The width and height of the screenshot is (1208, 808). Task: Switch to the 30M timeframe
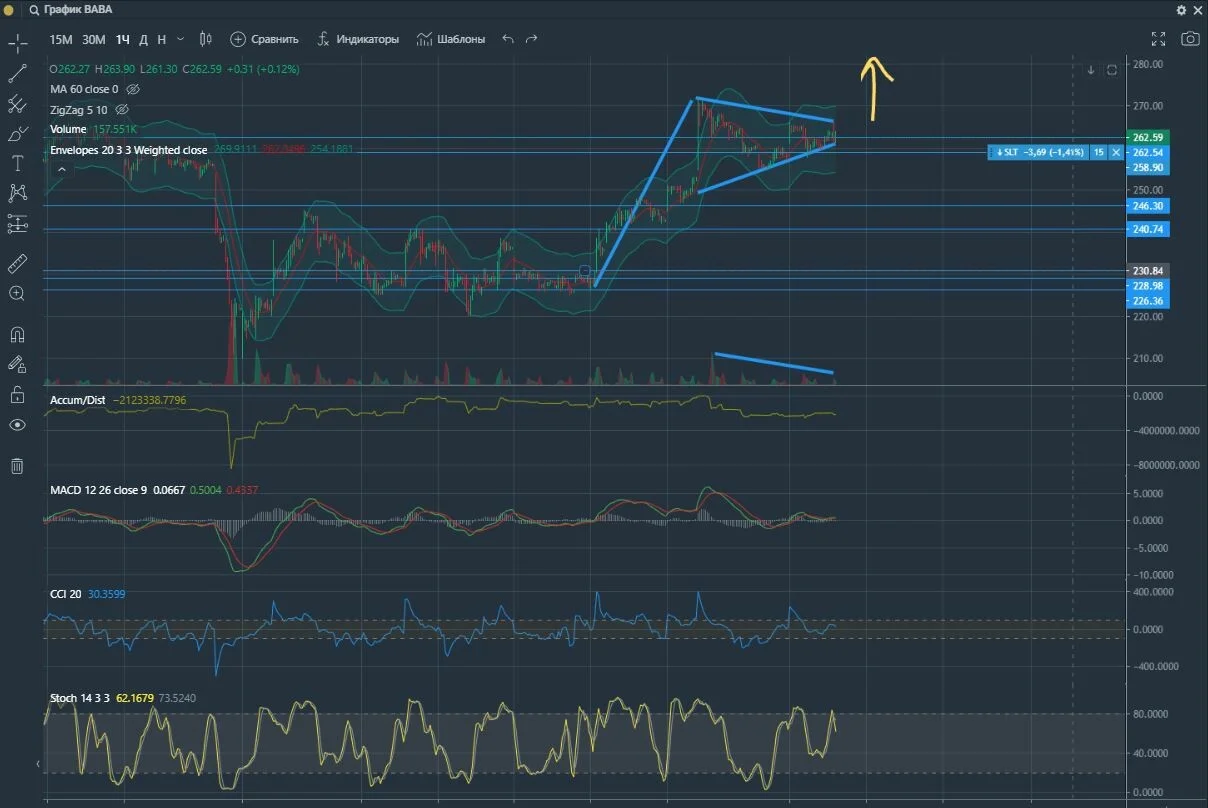(94, 39)
